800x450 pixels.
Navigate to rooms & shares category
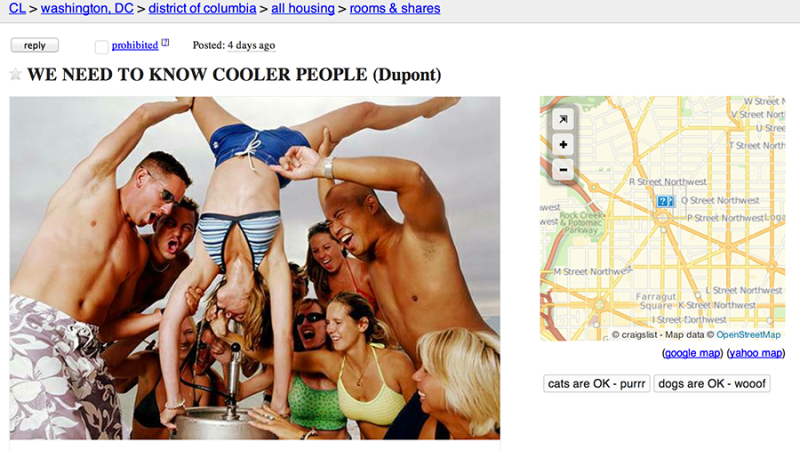(394, 8)
